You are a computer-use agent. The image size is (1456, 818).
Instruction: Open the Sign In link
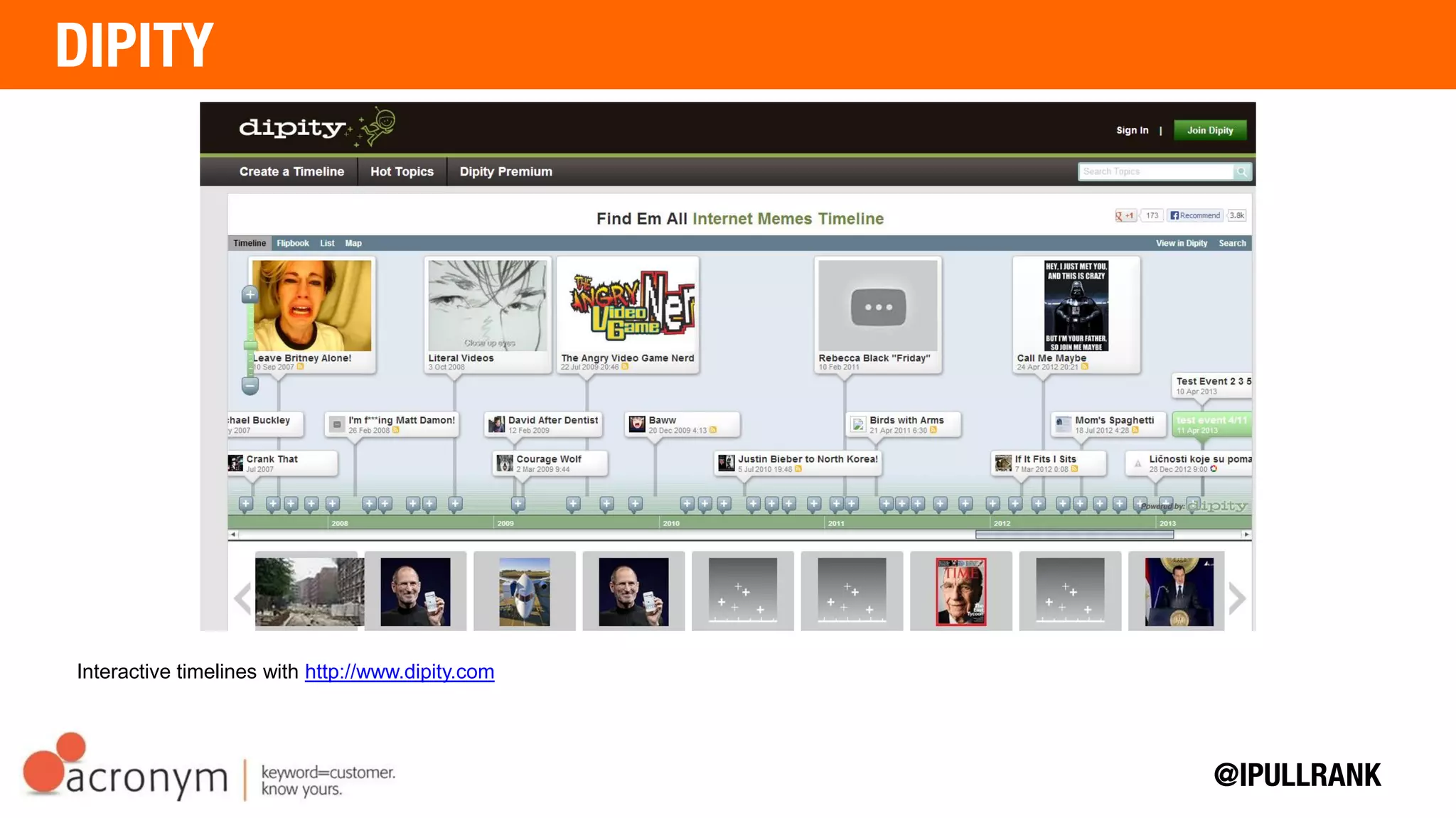click(1132, 130)
